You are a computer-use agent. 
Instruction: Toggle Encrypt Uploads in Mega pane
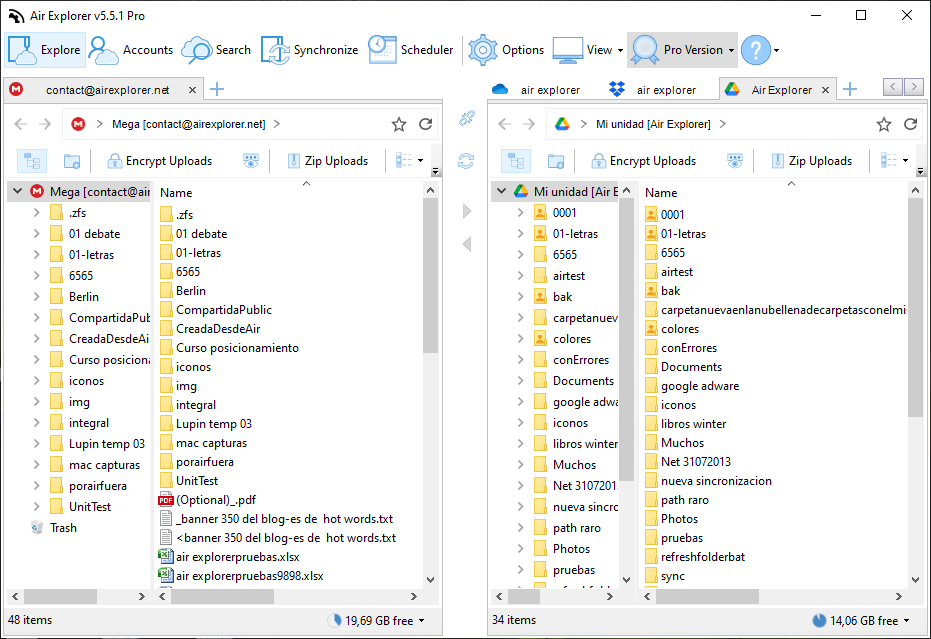tap(160, 161)
